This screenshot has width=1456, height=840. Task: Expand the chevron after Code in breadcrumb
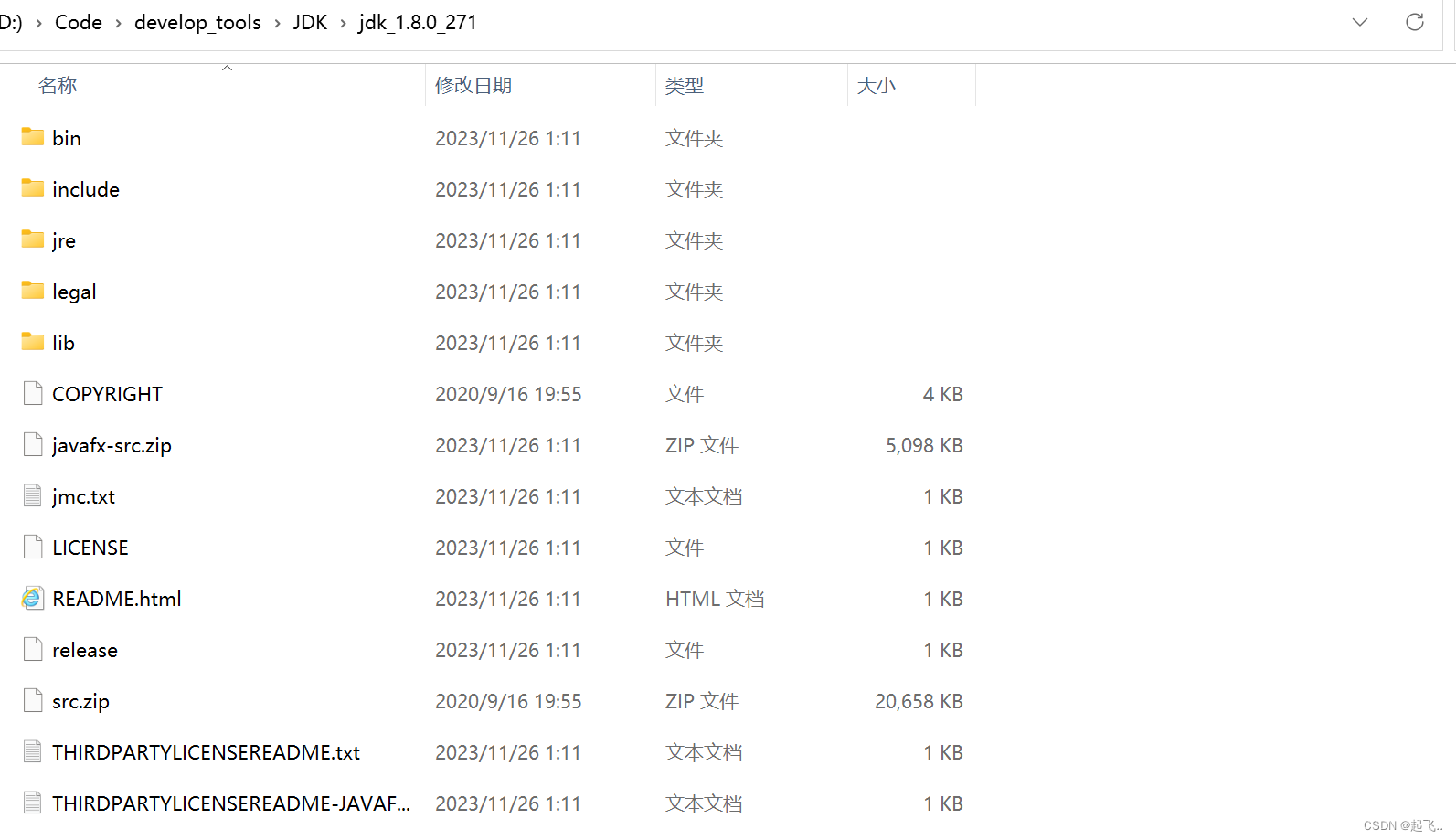(118, 23)
